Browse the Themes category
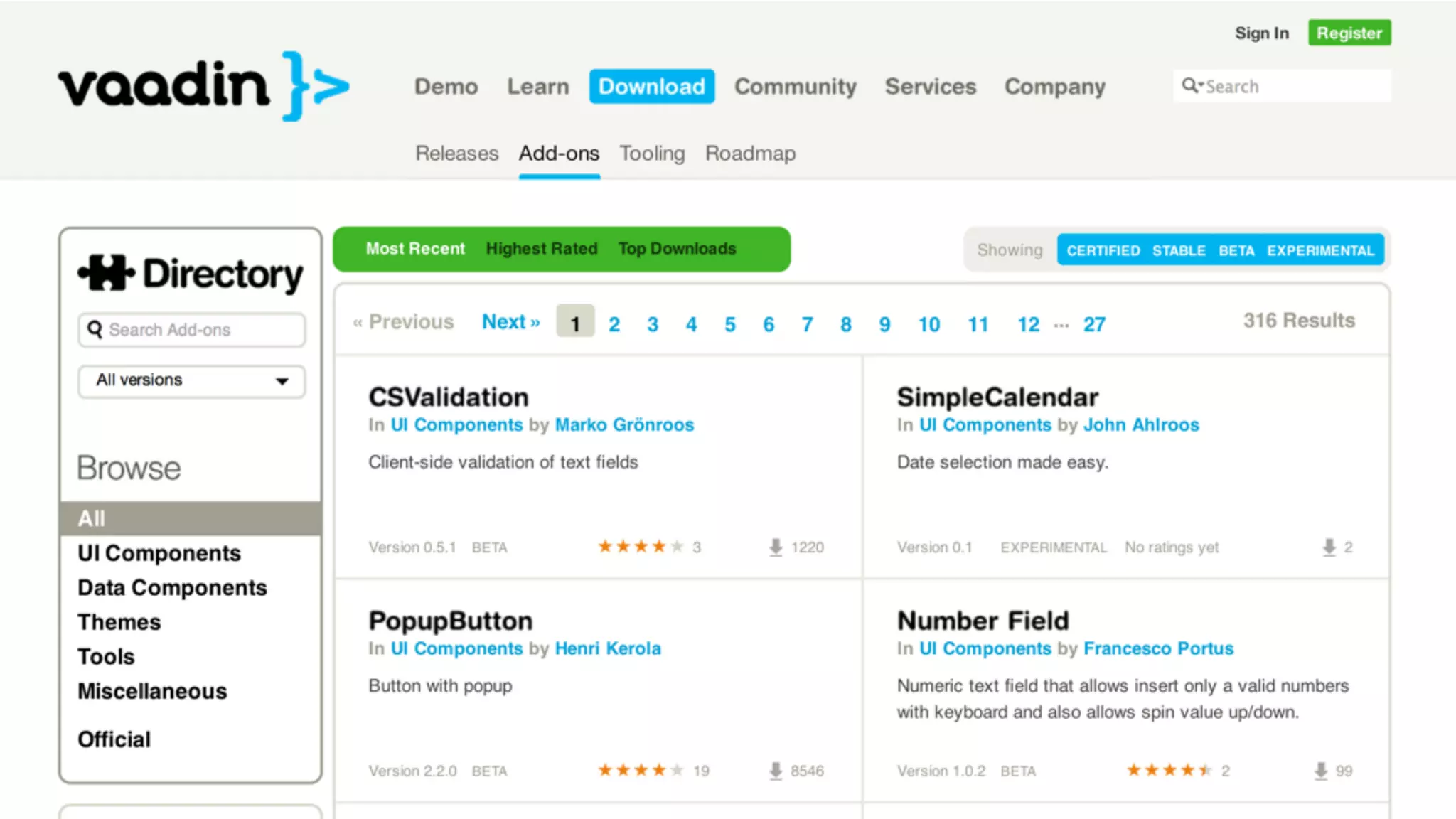This screenshot has width=1456, height=819. pos(119,622)
